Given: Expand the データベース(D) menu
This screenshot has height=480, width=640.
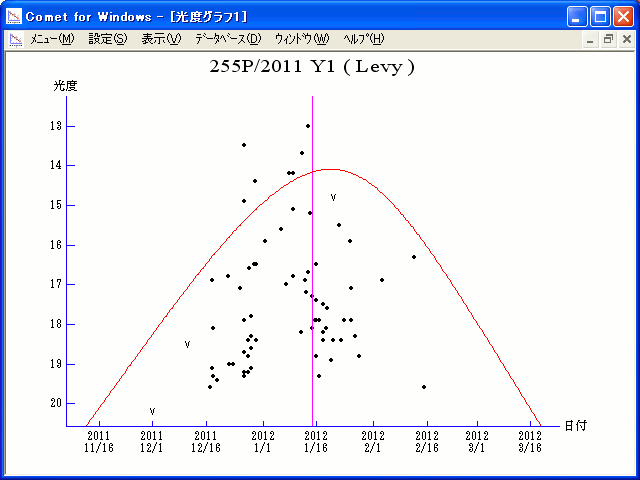Looking at the screenshot, I should (228, 39).
